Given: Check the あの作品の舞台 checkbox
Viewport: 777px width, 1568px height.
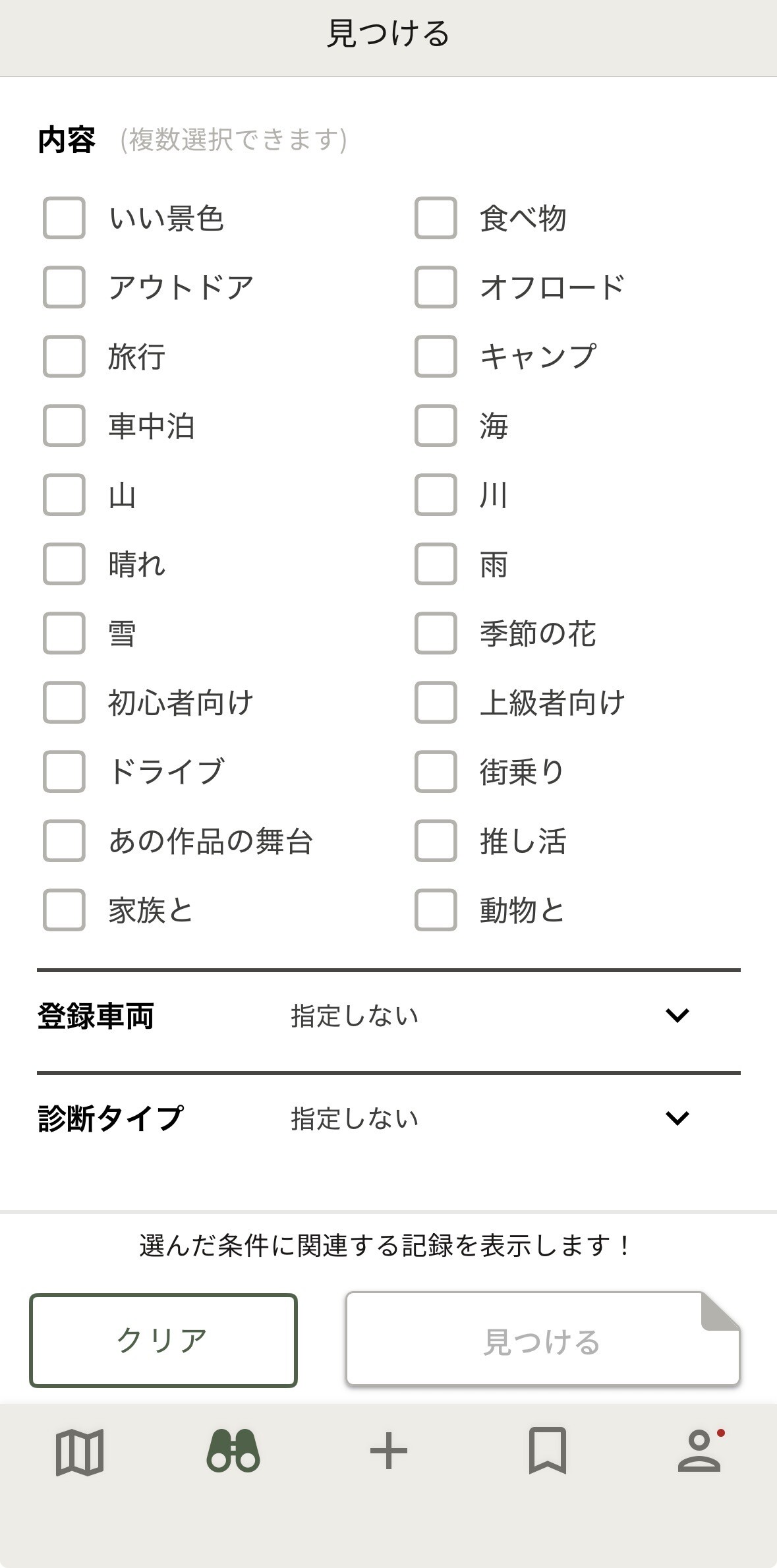Looking at the screenshot, I should point(64,841).
